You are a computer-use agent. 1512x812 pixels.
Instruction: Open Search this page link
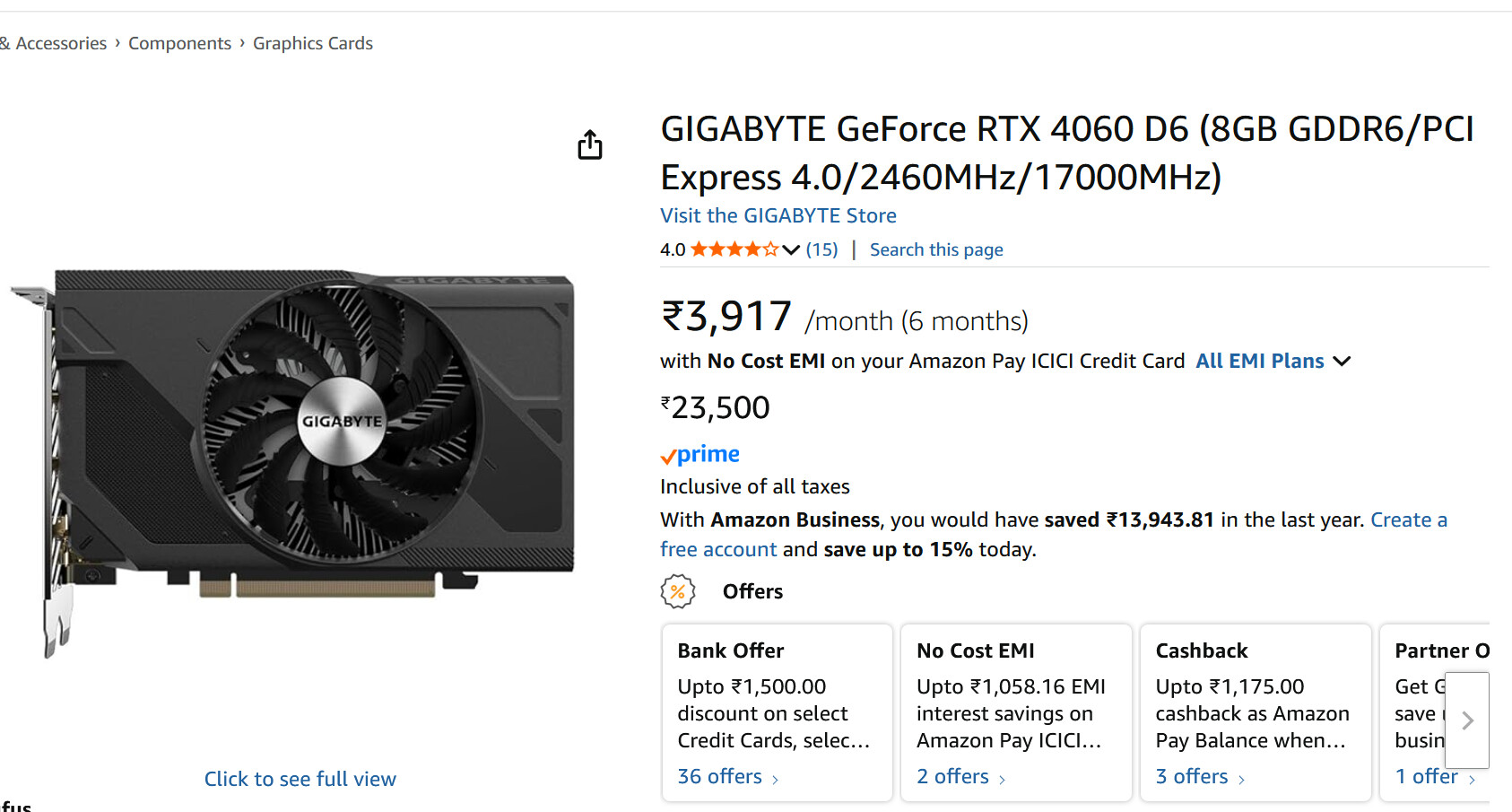pyautogui.click(x=936, y=249)
